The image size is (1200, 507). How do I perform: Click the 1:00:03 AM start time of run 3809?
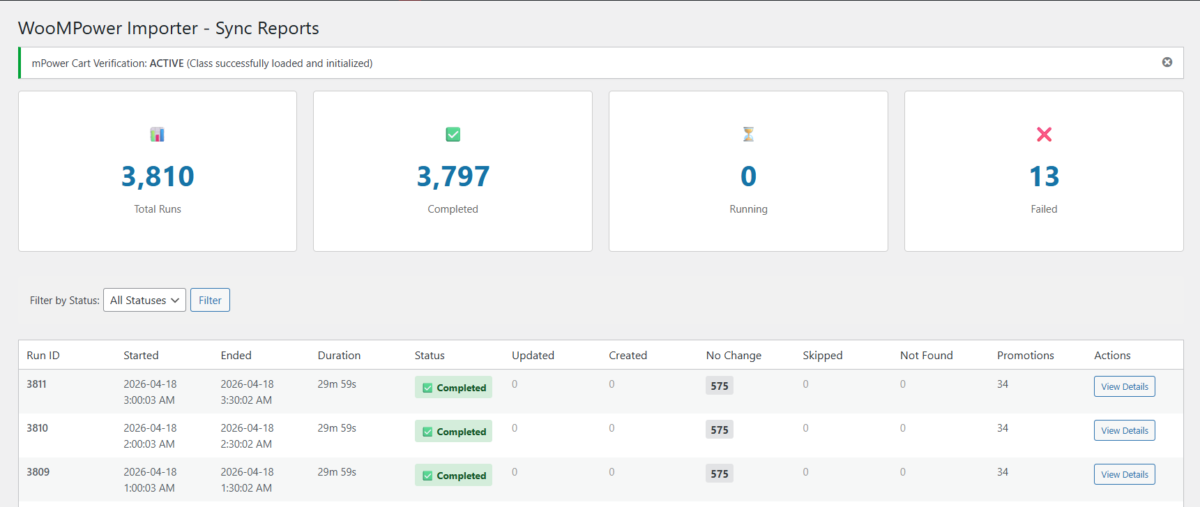pos(150,488)
